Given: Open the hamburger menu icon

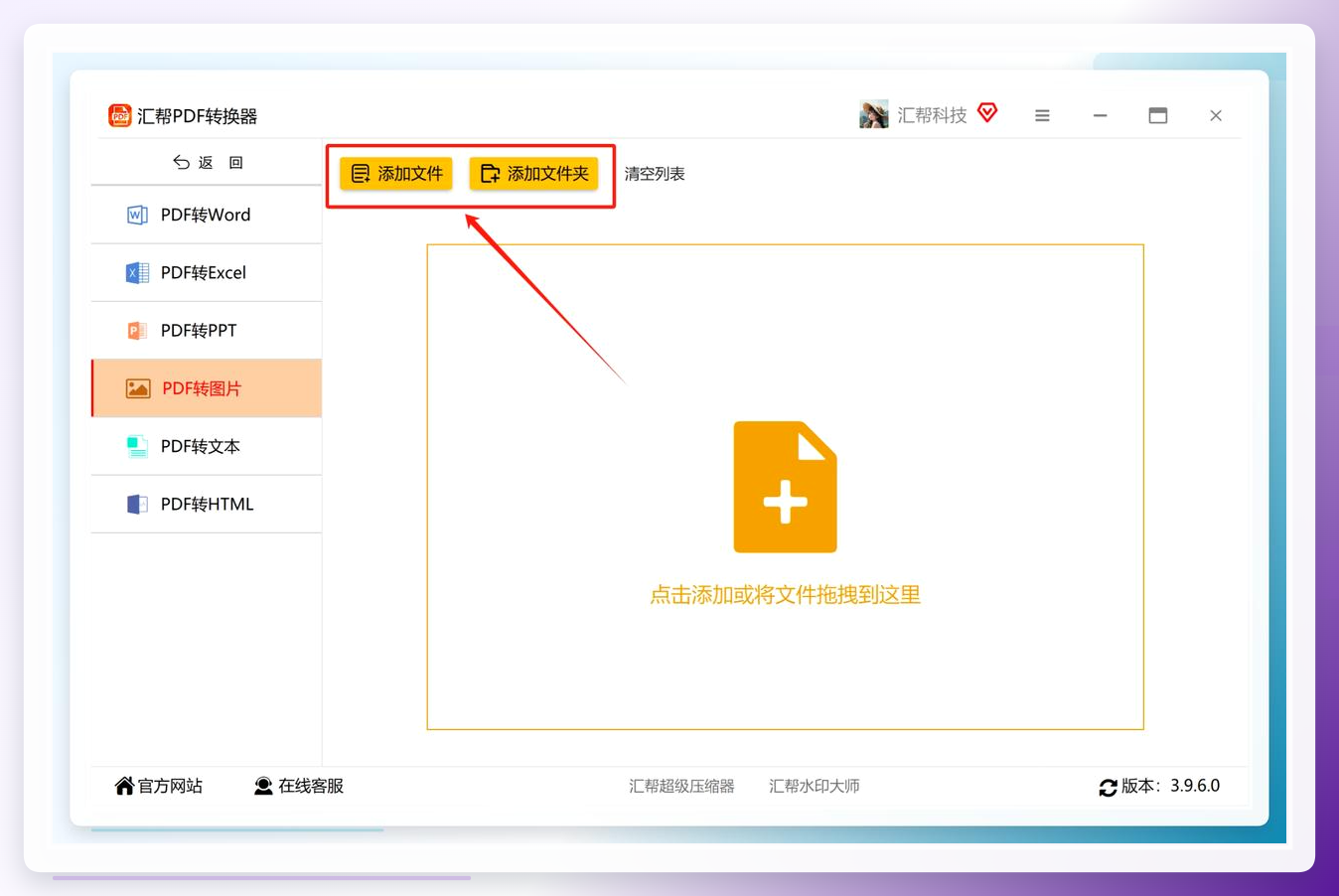Looking at the screenshot, I should (1042, 115).
